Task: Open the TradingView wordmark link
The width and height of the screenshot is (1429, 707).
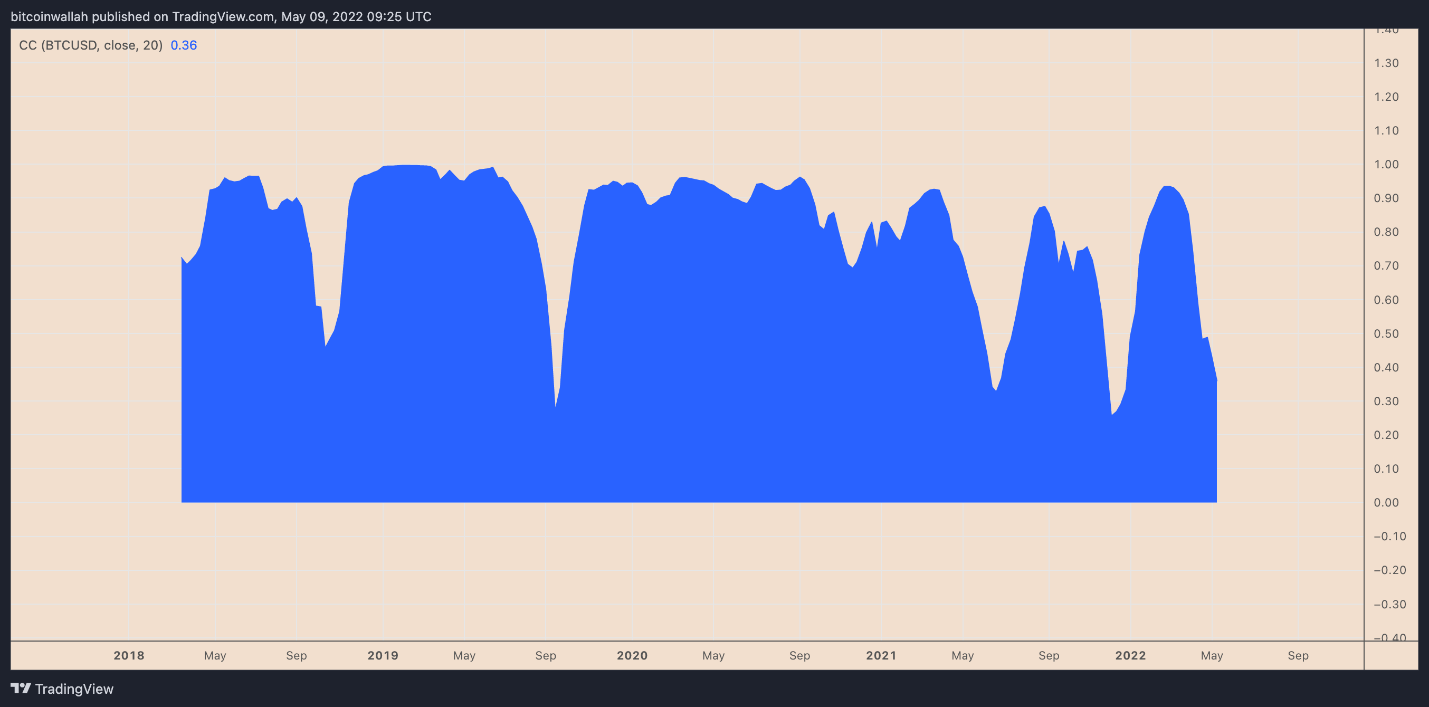Action: 74,689
